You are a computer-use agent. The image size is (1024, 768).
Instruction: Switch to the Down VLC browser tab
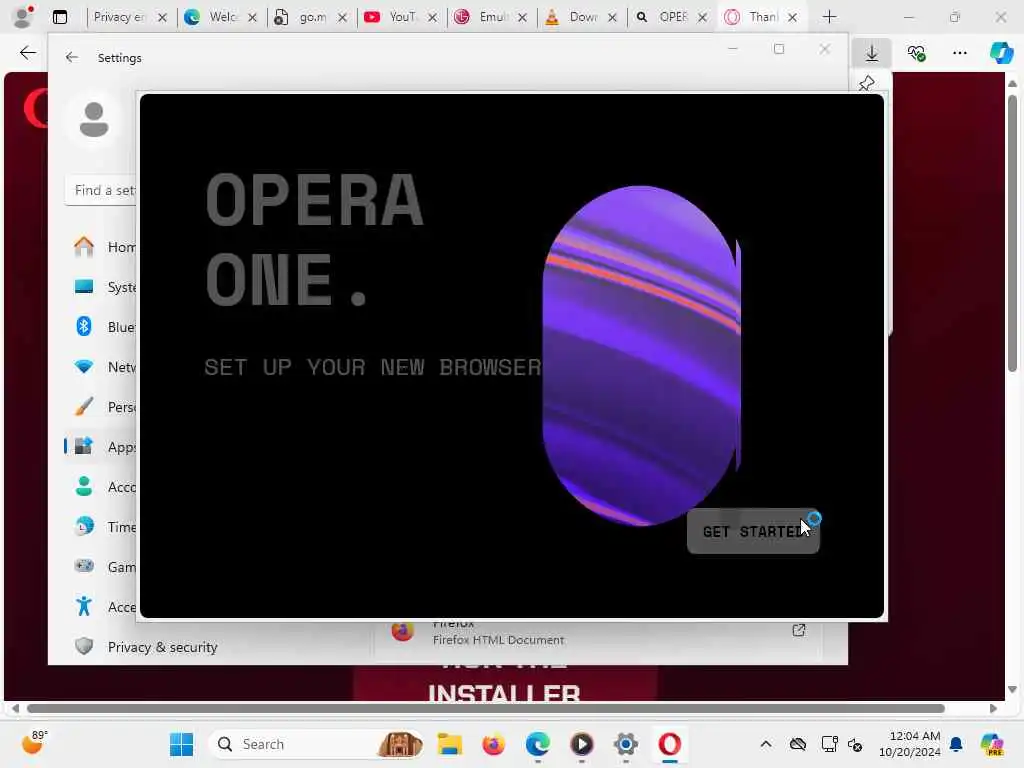coord(580,17)
